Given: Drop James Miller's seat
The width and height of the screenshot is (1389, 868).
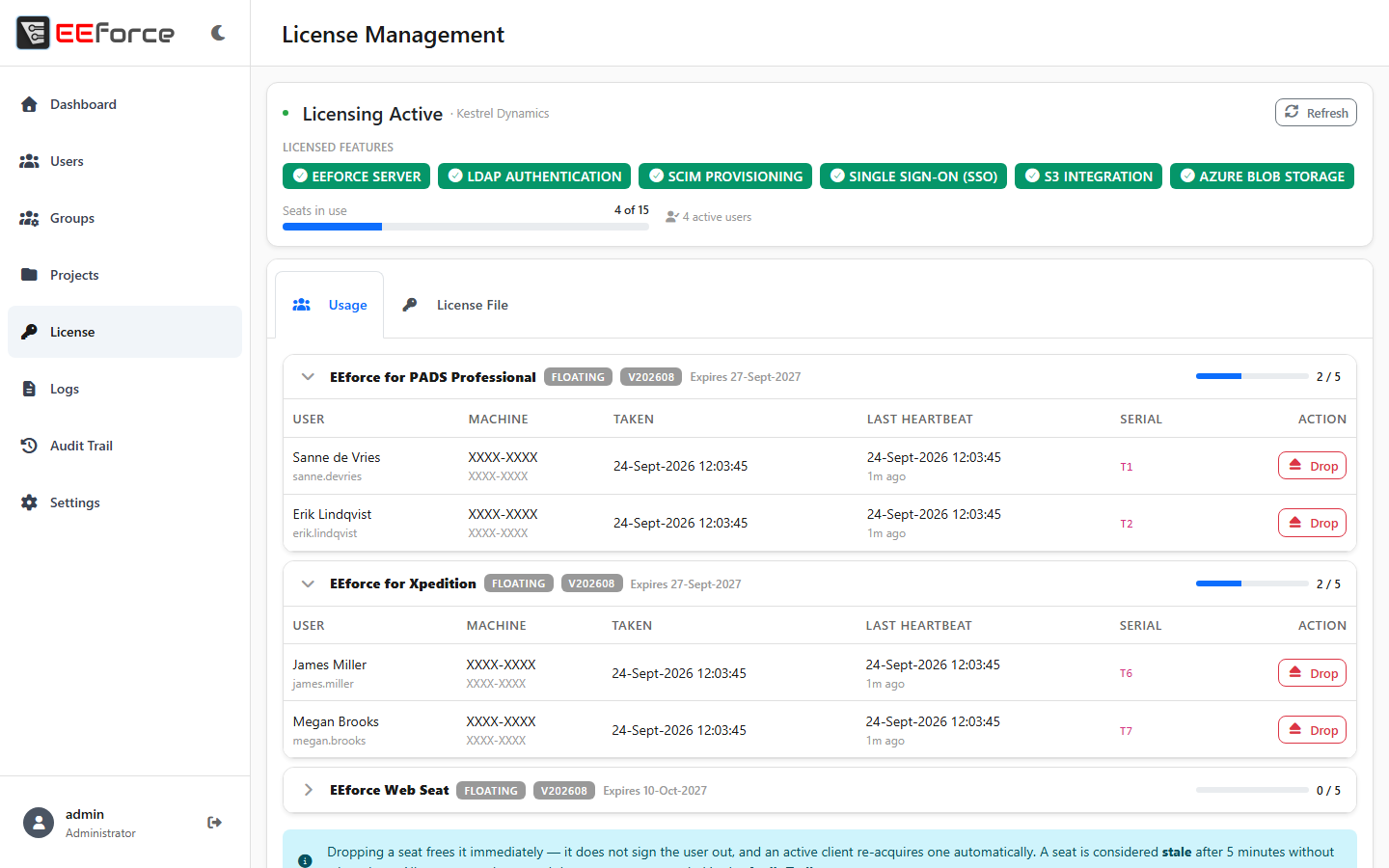Looking at the screenshot, I should pyautogui.click(x=1312, y=673).
